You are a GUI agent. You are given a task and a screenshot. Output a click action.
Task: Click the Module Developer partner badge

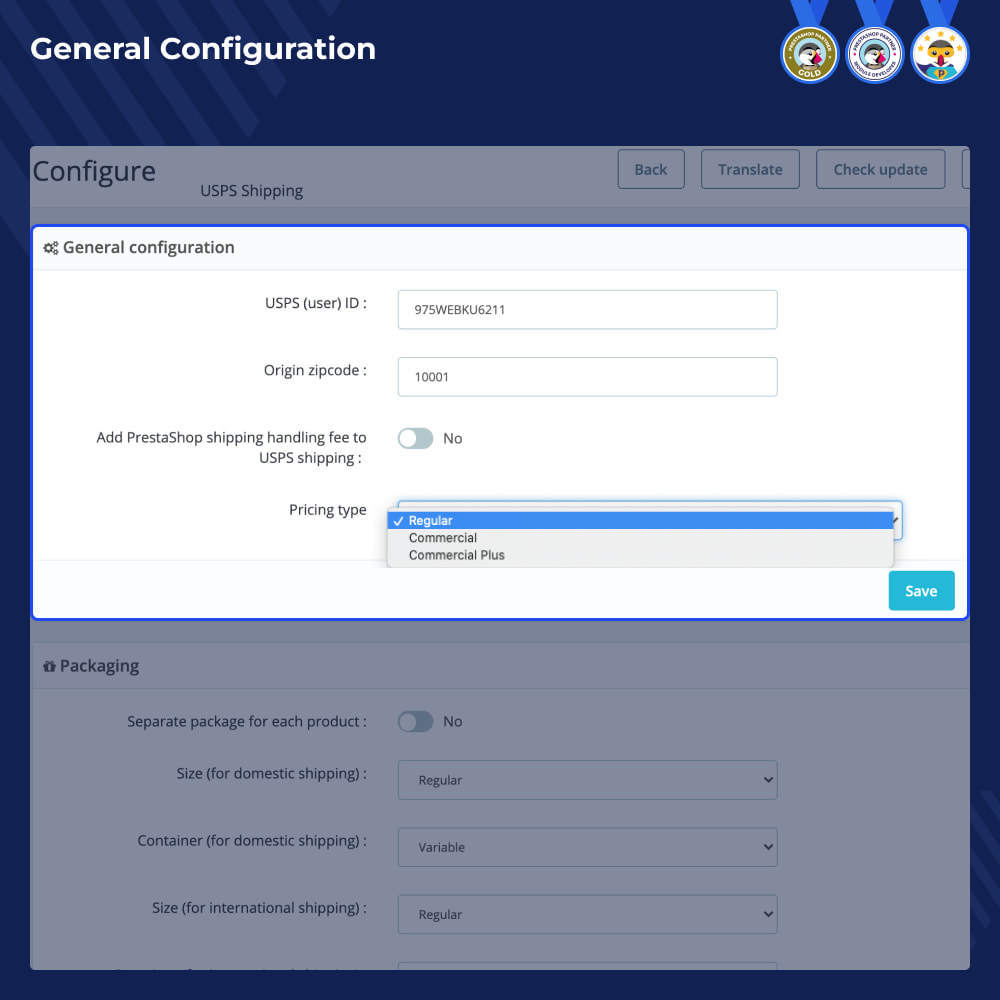point(874,54)
